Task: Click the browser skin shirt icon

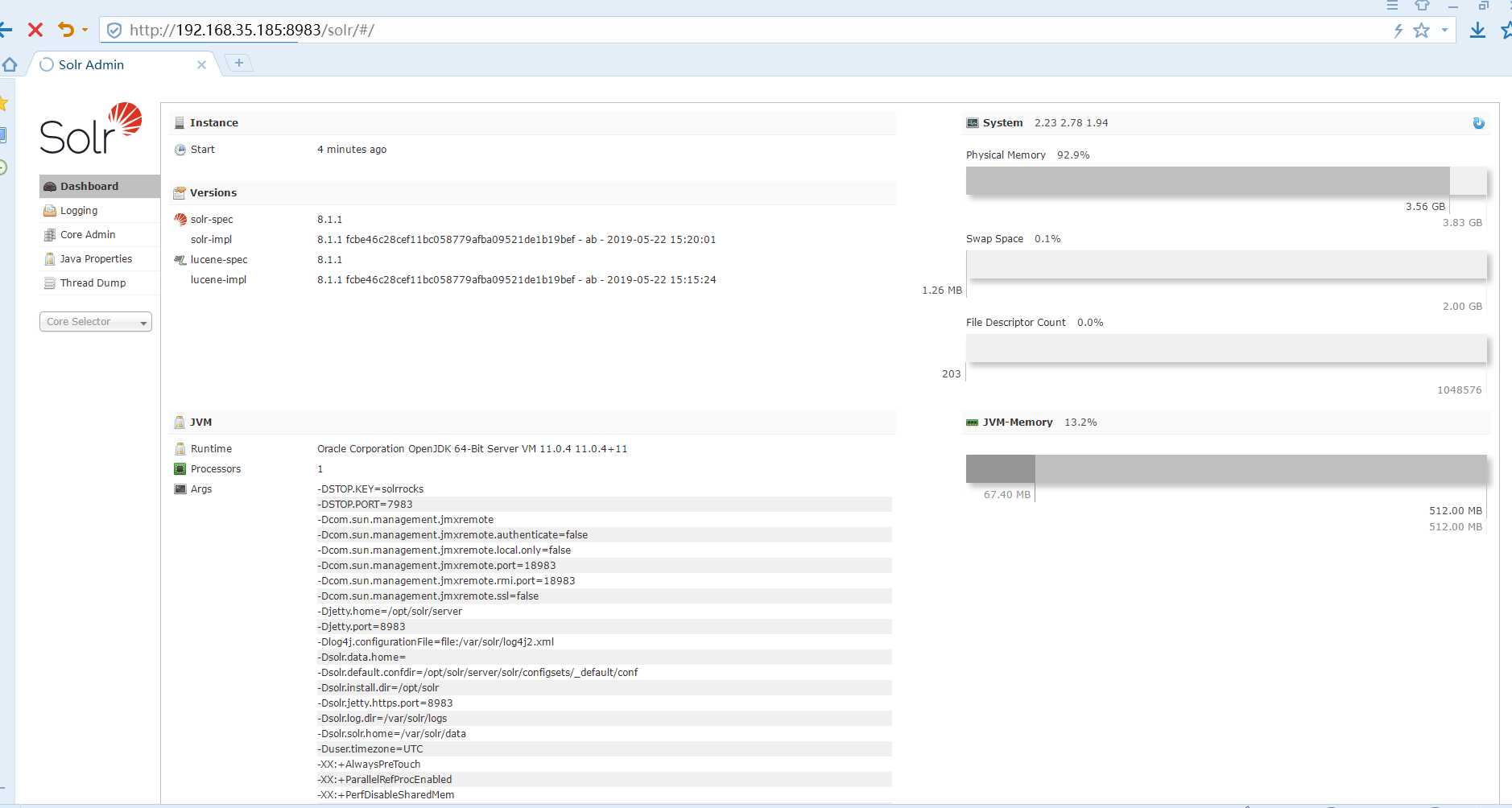Action: (x=1423, y=6)
